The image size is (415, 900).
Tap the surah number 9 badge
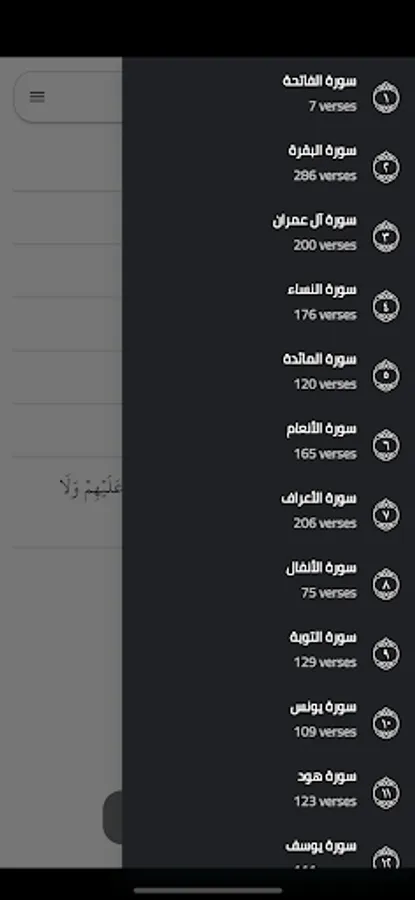click(x=386, y=654)
